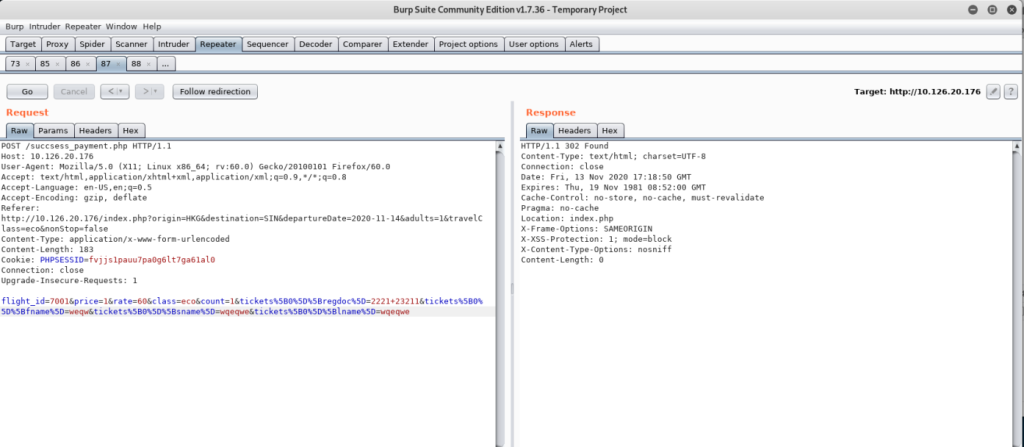Switch to the Proxy tab

[x=58, y=44]
